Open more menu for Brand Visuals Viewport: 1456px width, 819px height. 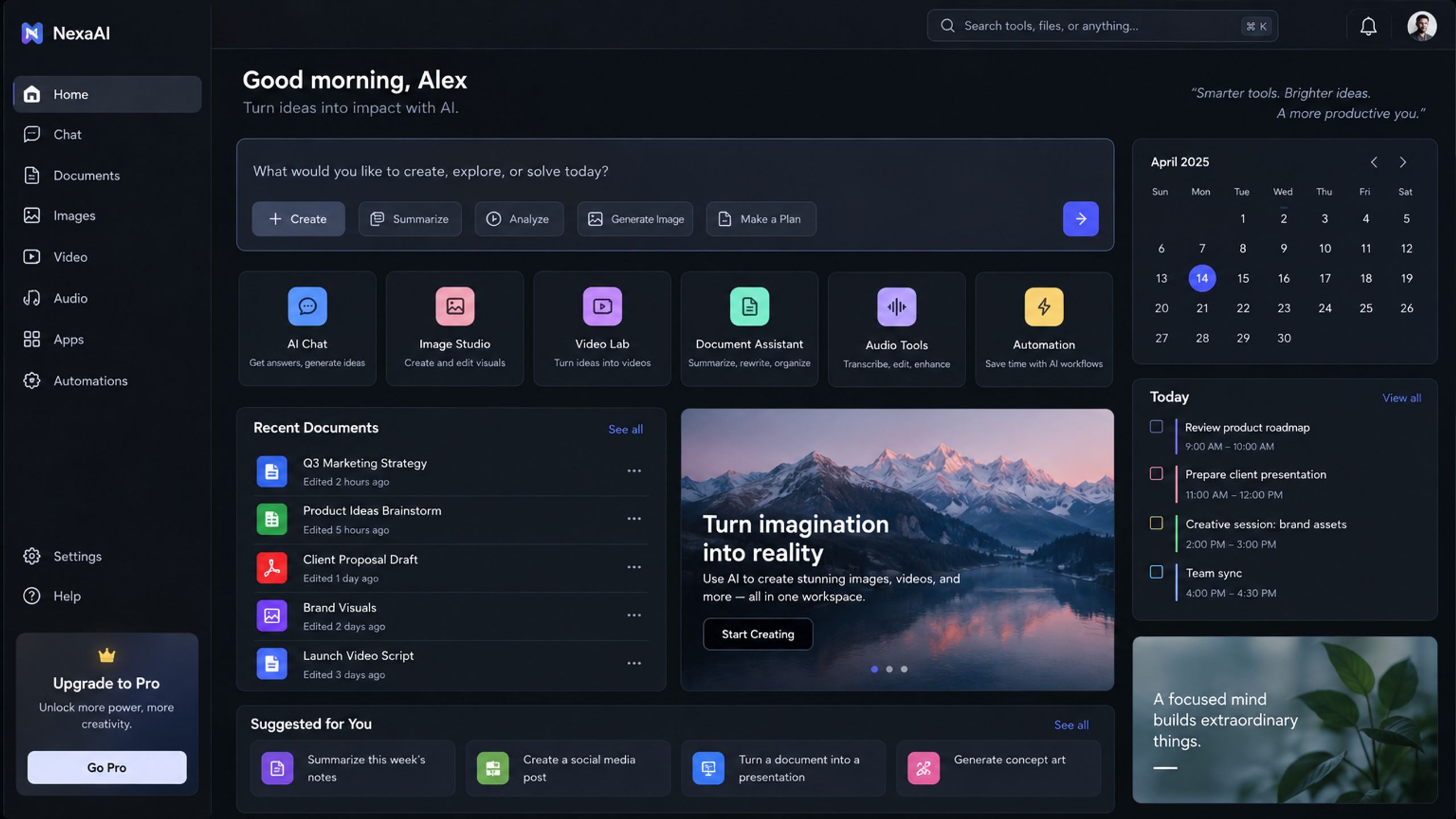click(x=634, y=615)
